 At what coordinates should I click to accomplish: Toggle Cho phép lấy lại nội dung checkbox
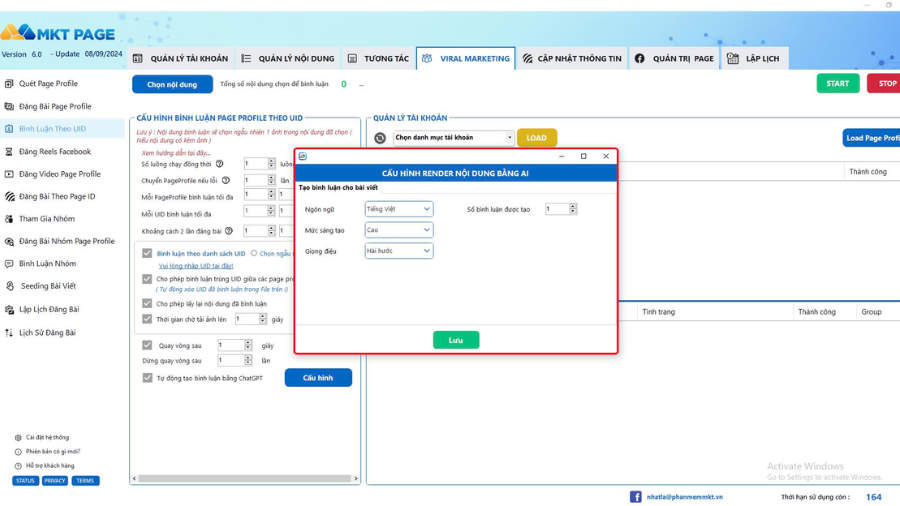(148, 303)
